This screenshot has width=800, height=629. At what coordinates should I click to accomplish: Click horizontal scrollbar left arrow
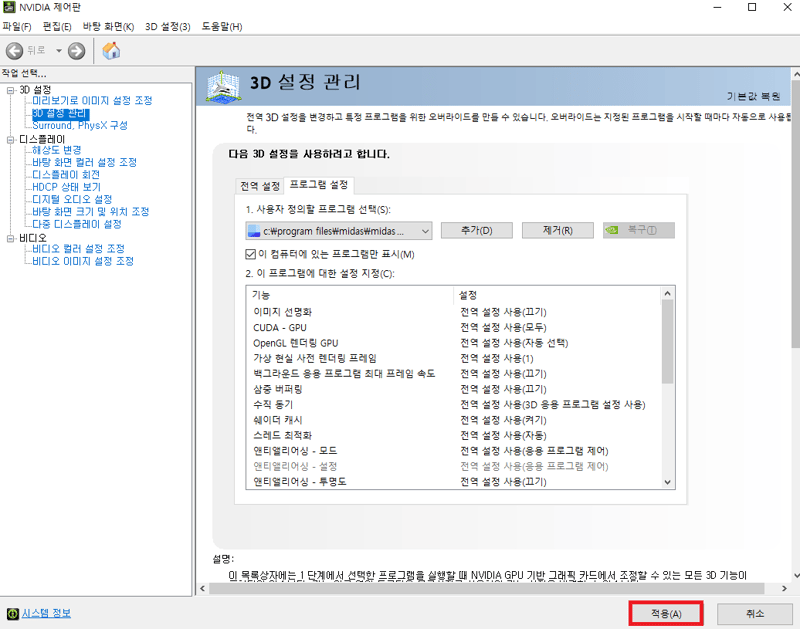coord(203,589)
